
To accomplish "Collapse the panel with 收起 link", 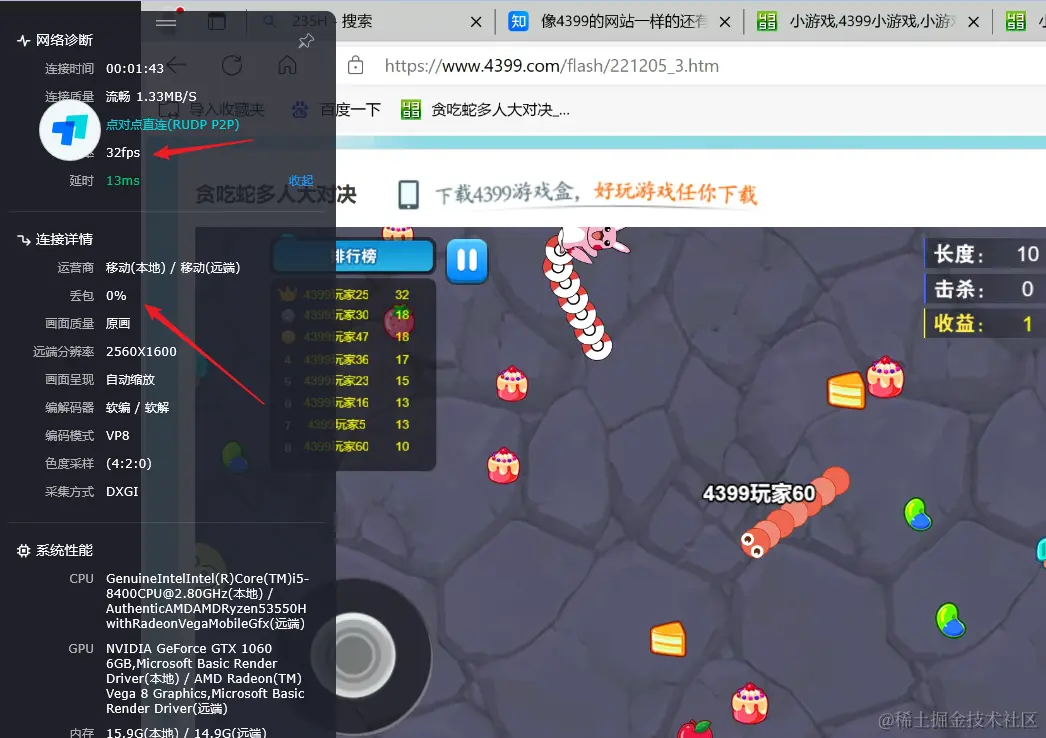I will [301, 181].
